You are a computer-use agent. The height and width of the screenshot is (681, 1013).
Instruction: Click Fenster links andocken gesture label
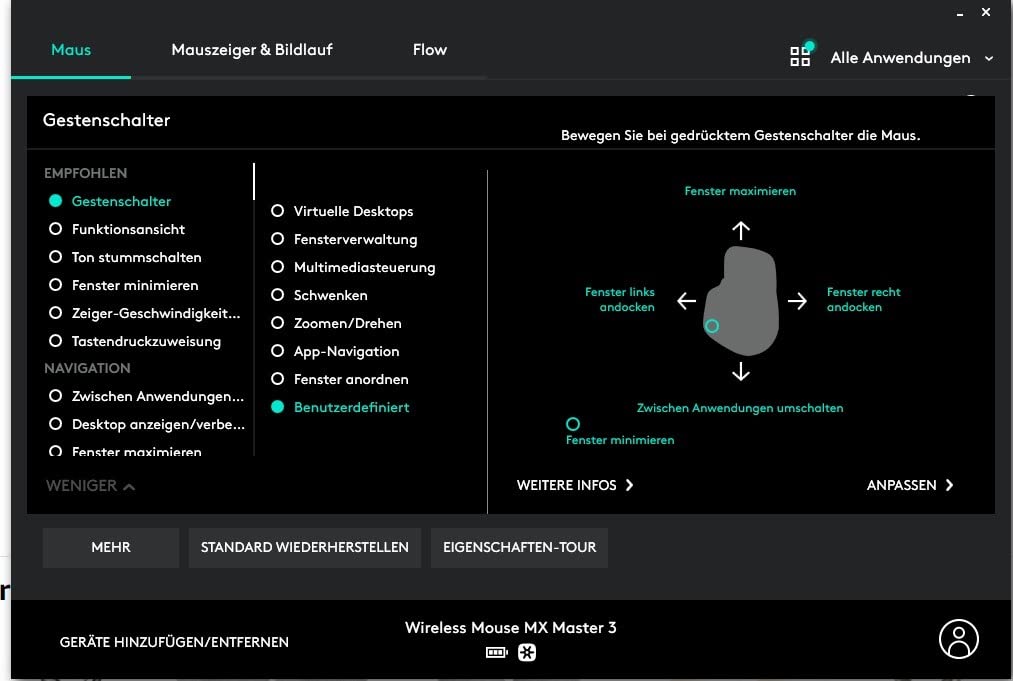point(620,299)
